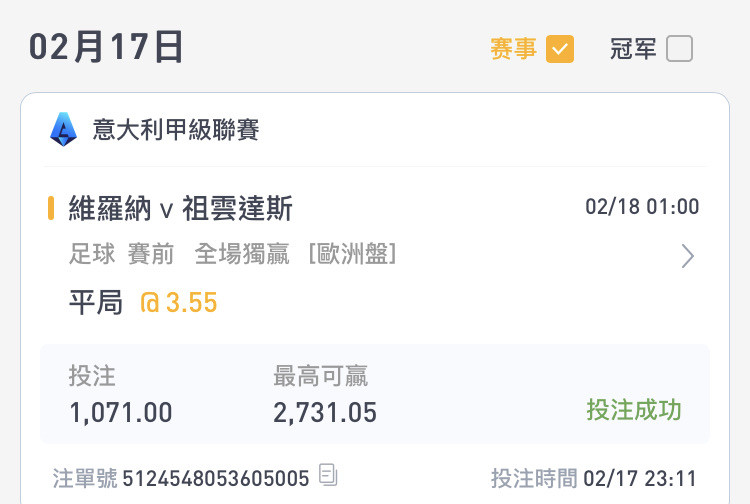Click the 02月17日 date heading
The image size is (750, 504).
tap(106, 46)
